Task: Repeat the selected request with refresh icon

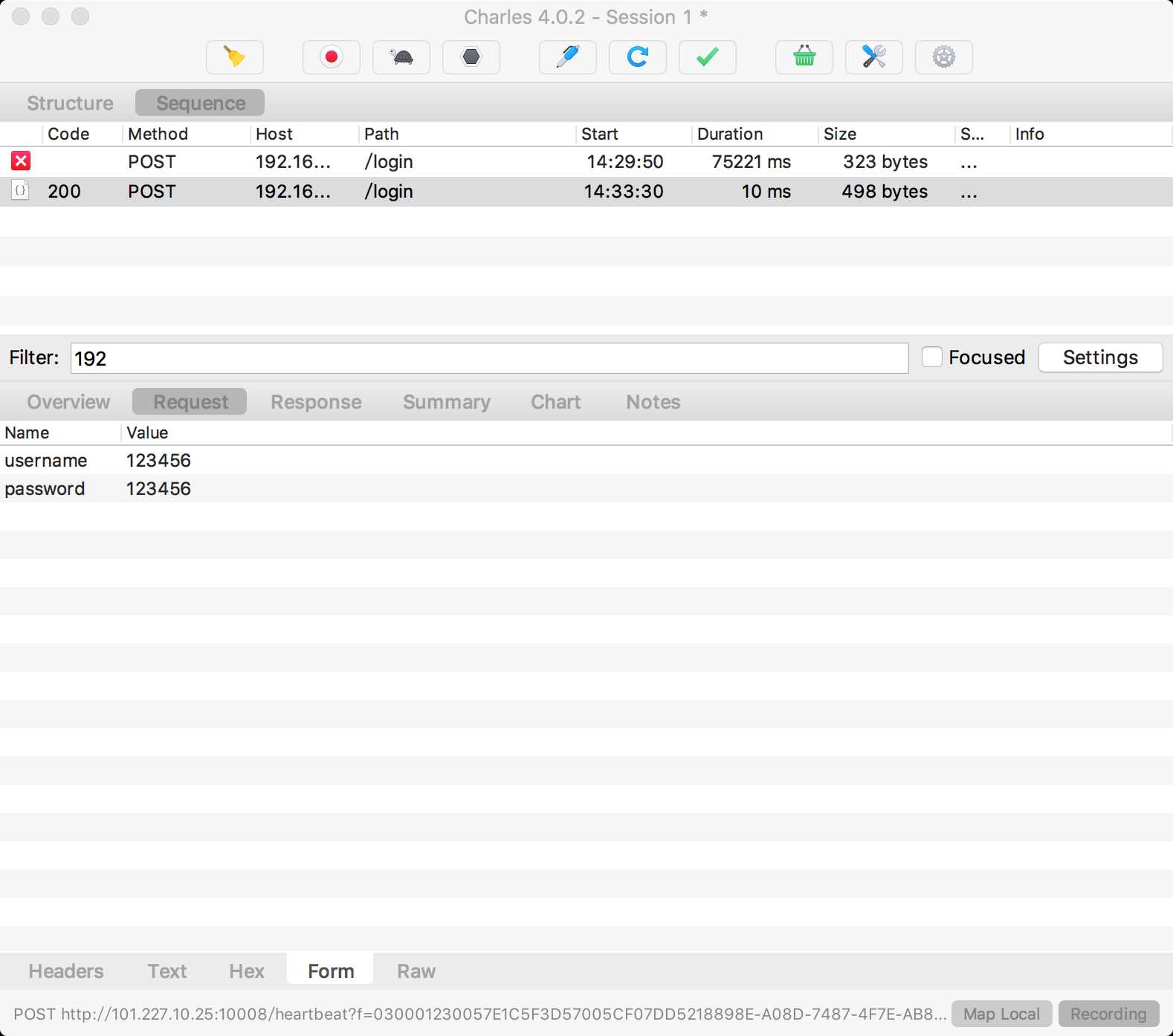Action: click(638, 57)
